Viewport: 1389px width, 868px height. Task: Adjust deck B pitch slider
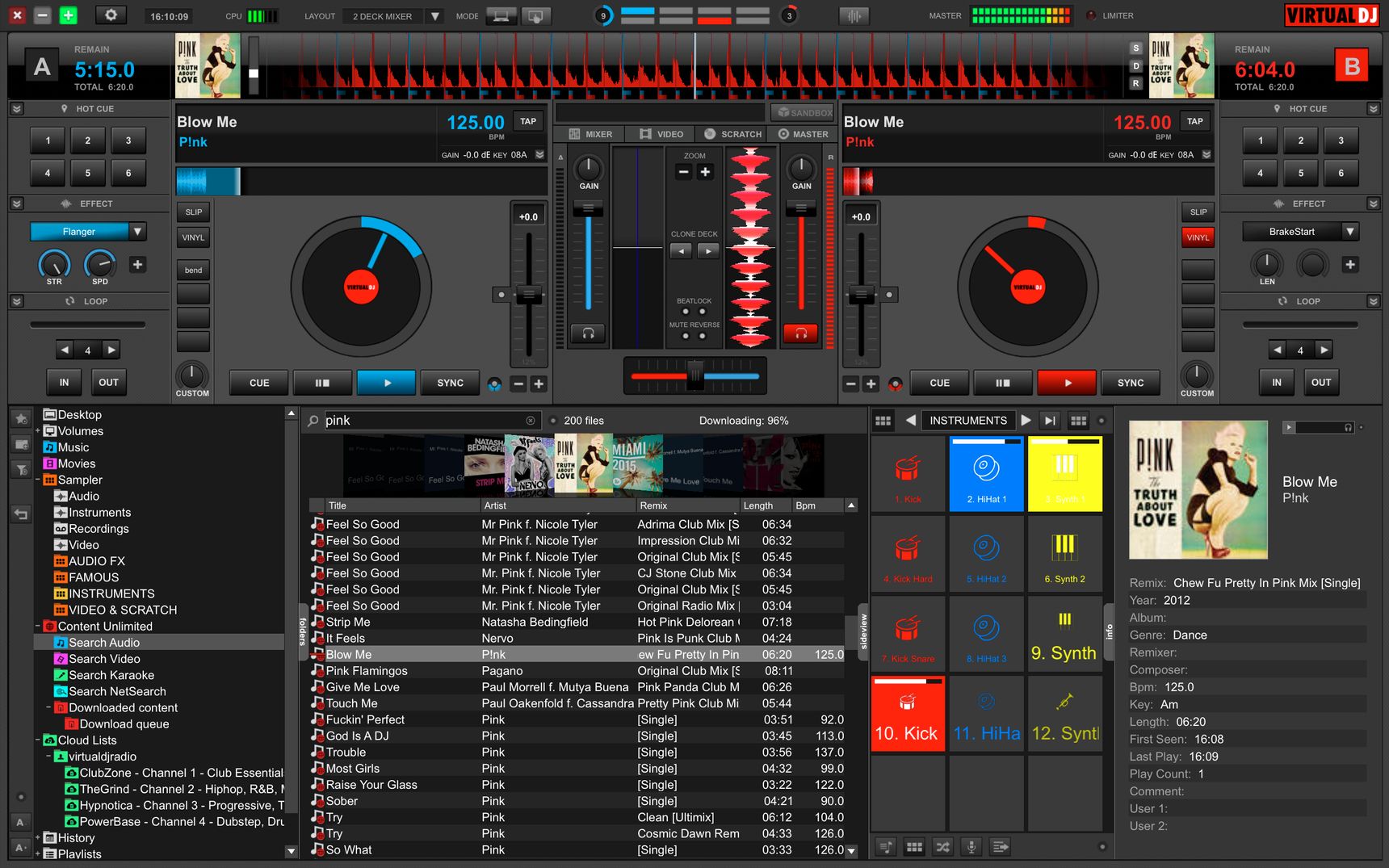(862, 295)
